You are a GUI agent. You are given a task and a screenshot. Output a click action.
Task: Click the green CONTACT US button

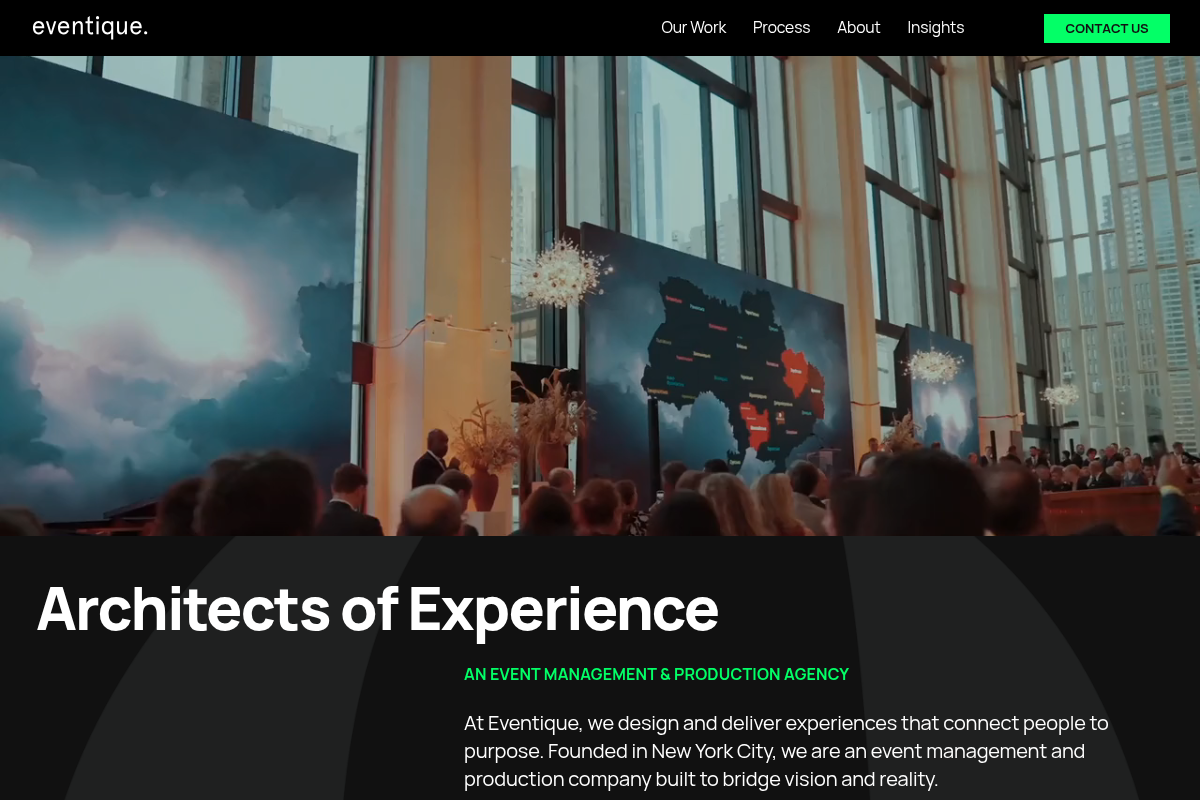(1106, 28)
